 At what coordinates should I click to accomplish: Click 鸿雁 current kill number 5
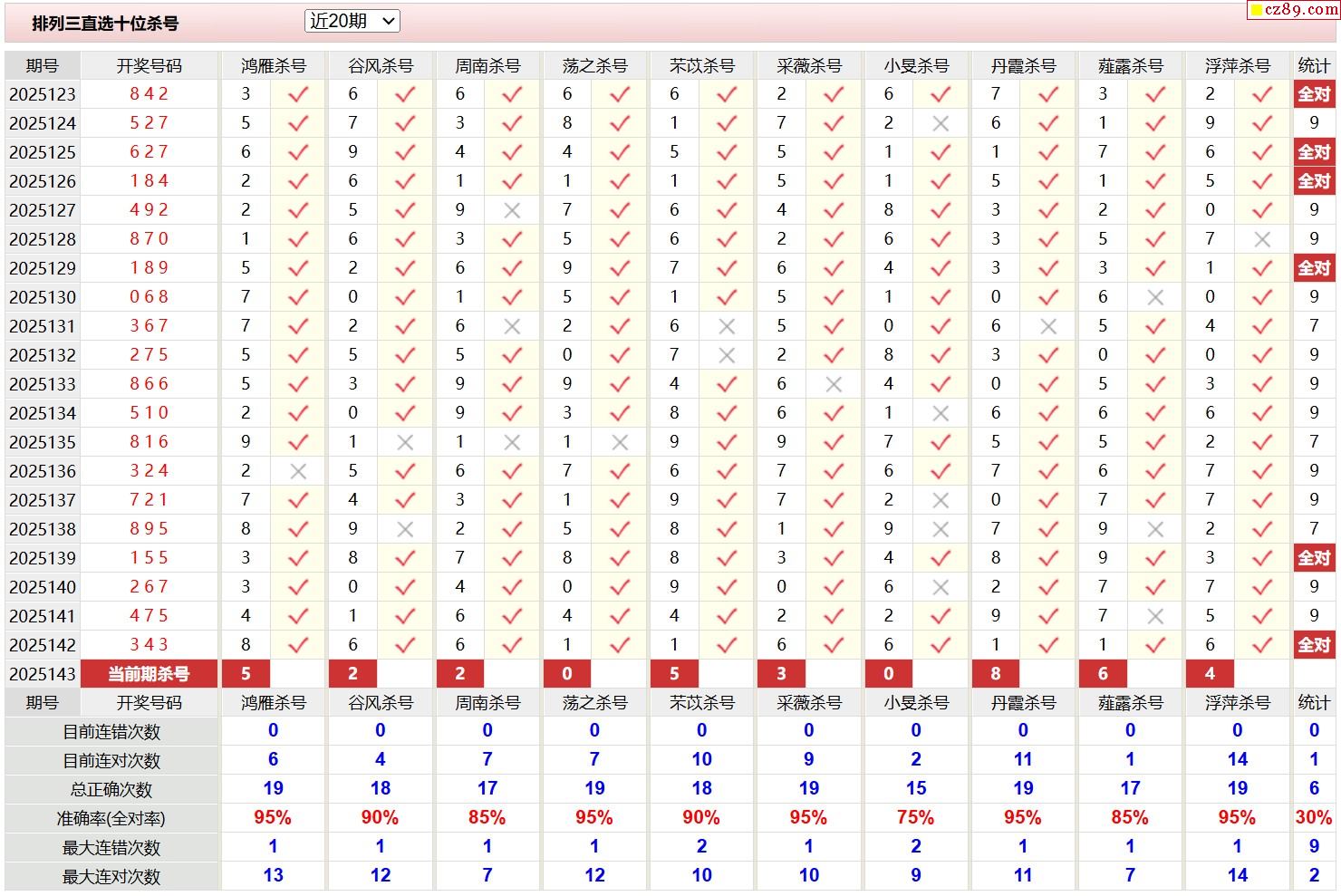coord(246,674)
